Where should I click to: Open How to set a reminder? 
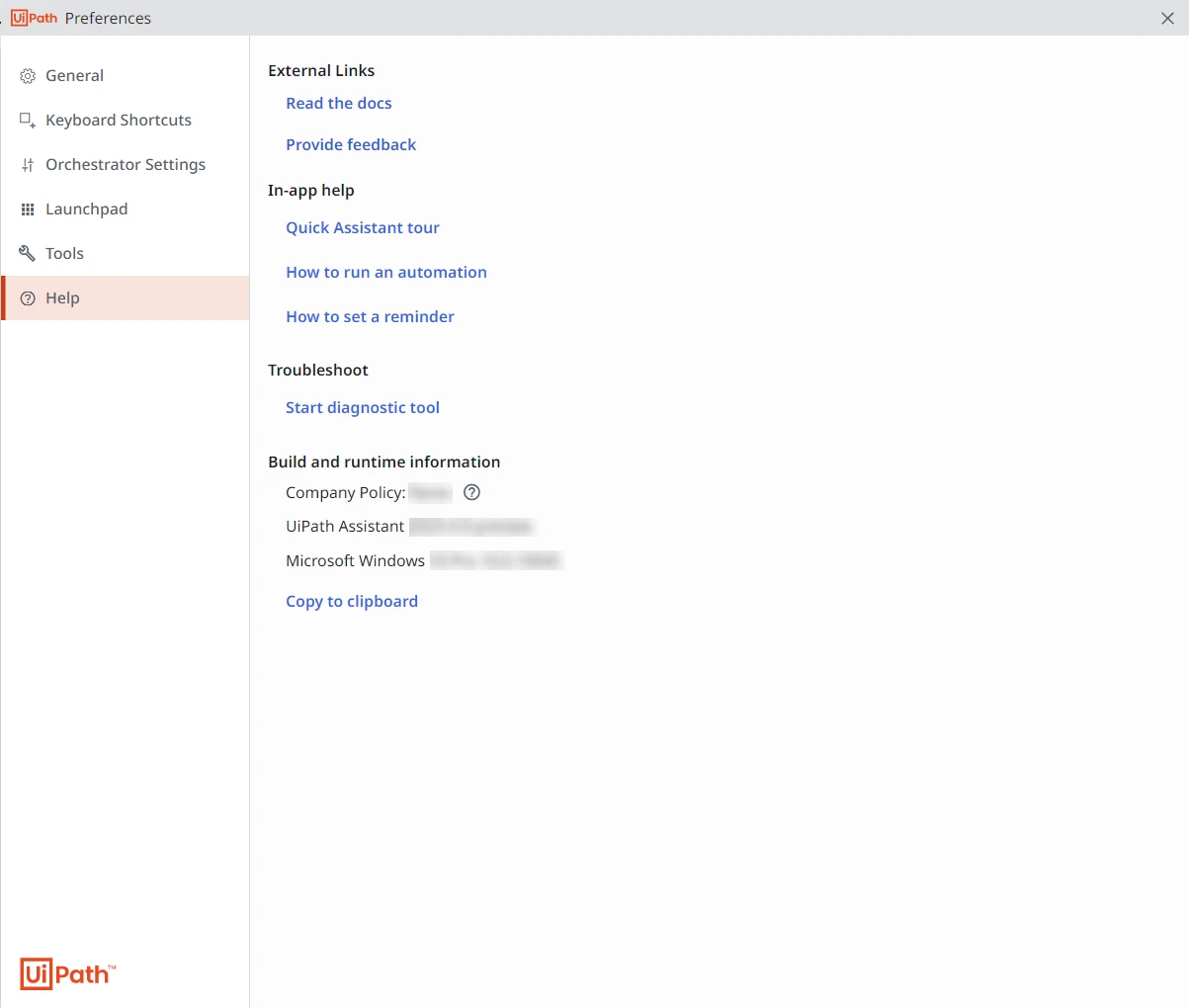click(x=371, y=317)
